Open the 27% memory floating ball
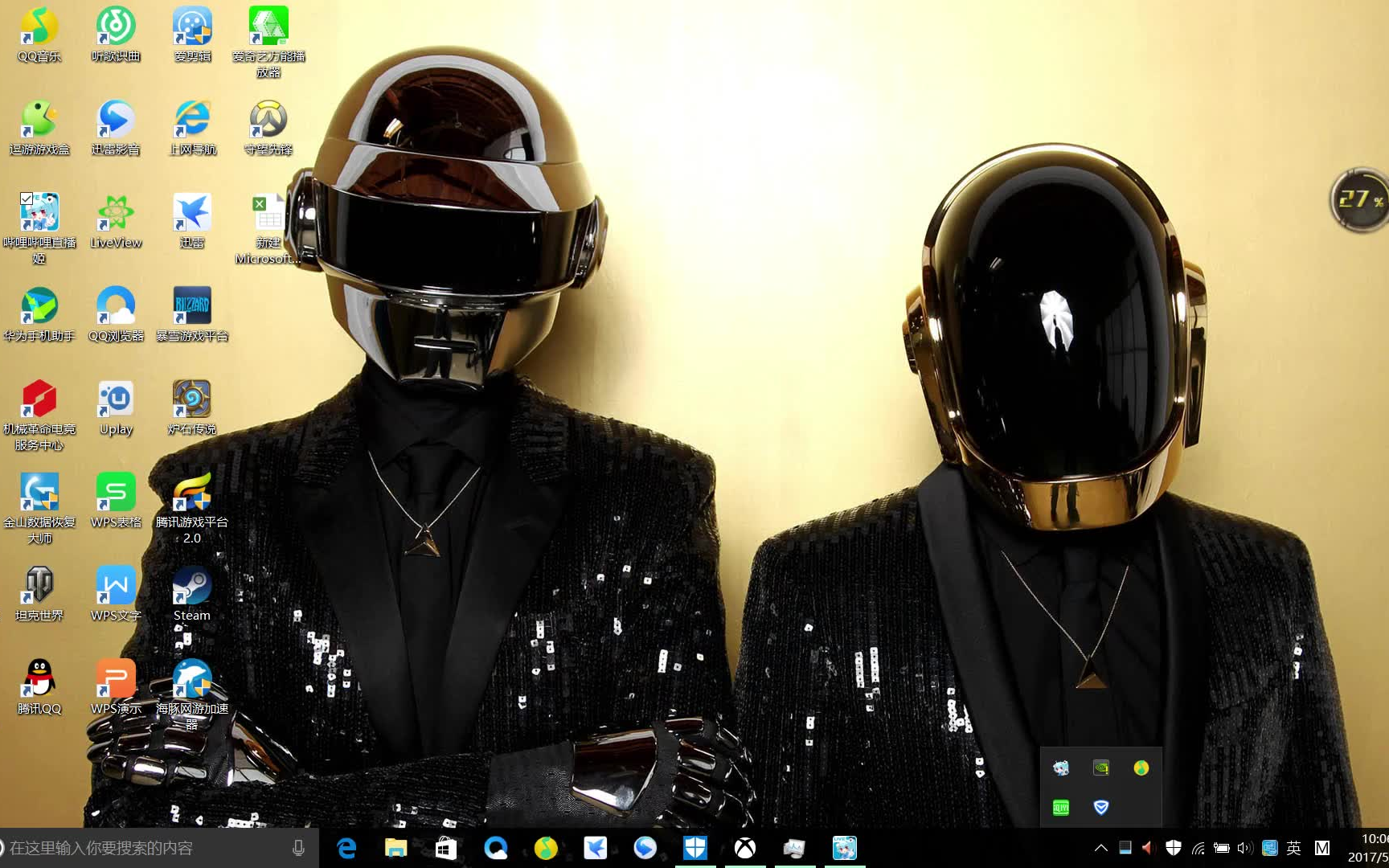1389x868 pixels. click(1360, 199)
